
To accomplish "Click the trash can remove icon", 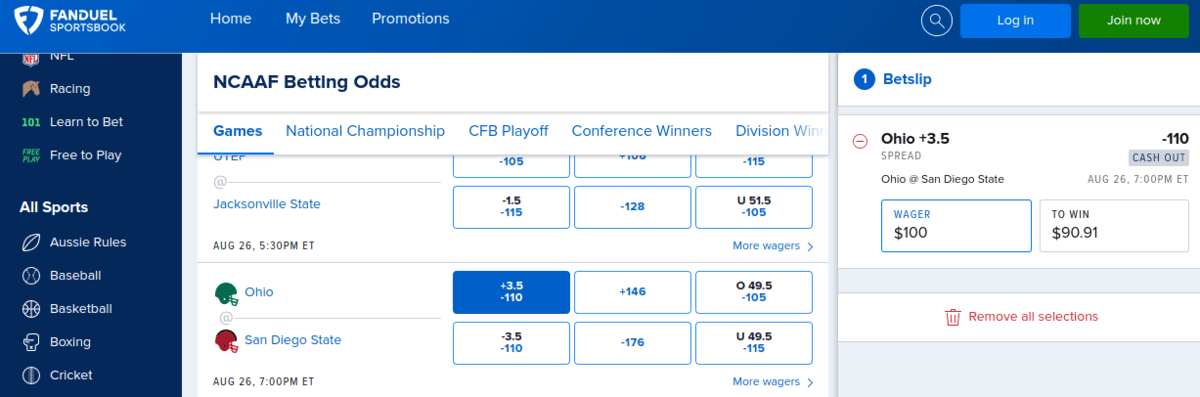I will tap(953, 316).
